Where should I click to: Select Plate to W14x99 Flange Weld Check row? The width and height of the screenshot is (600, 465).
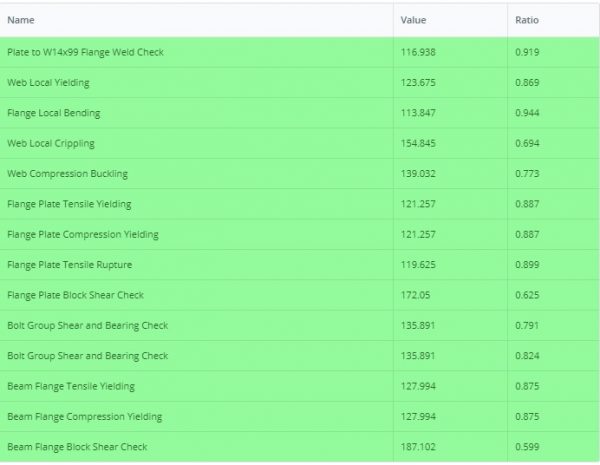coord(85,52)
